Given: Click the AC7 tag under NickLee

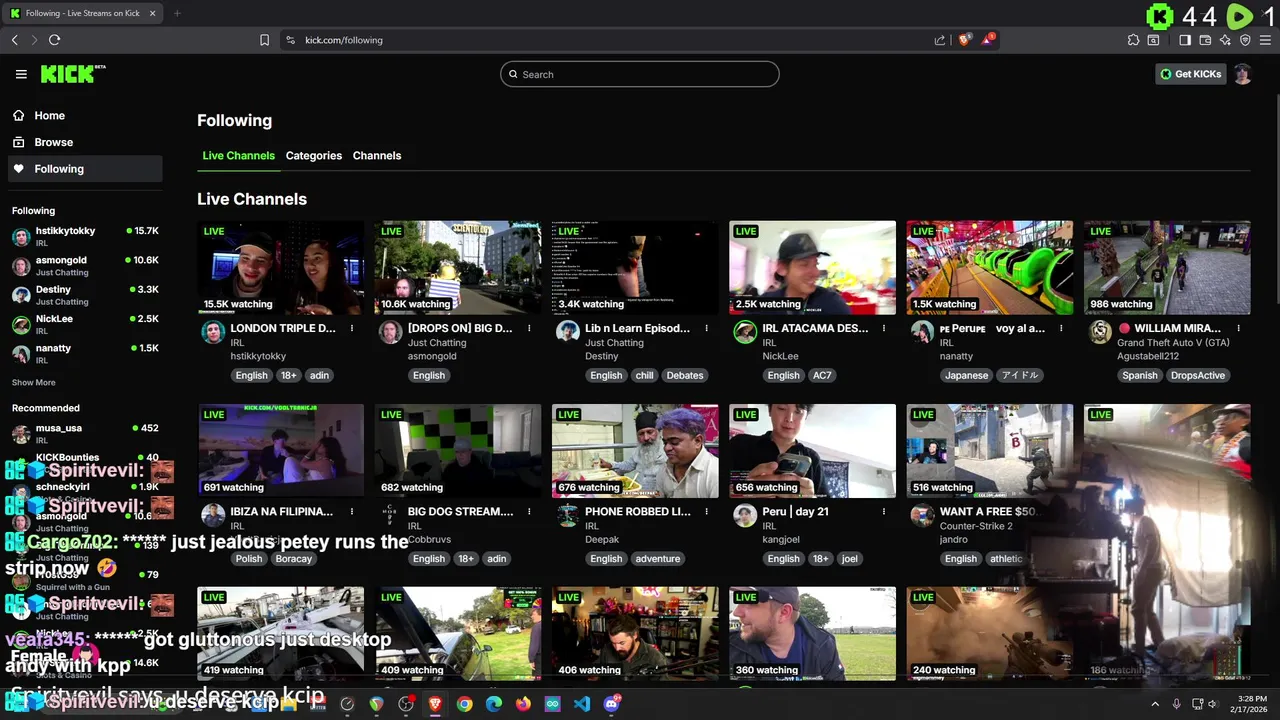Looking at the screenshot, I should coord(822,375).
